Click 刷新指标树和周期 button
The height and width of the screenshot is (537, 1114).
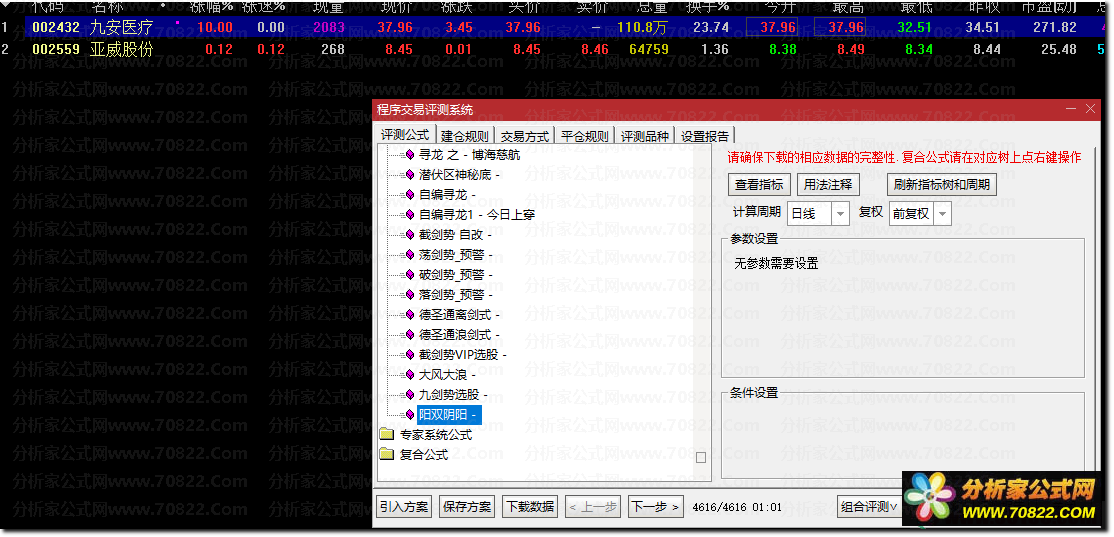click(x=942, y=185)
